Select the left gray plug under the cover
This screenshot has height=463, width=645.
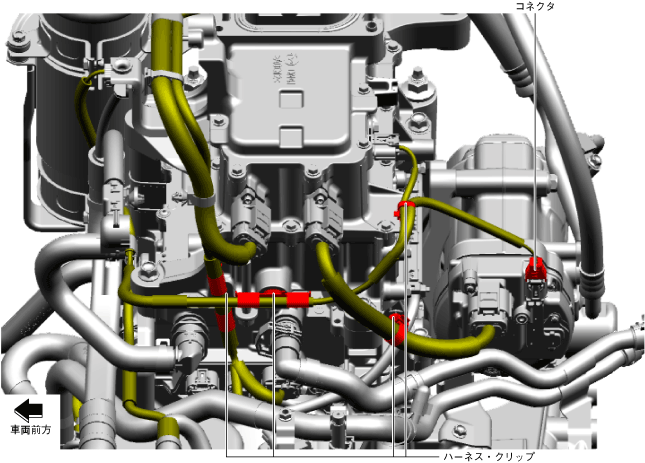pyautogui.click(x=248, y=215)
